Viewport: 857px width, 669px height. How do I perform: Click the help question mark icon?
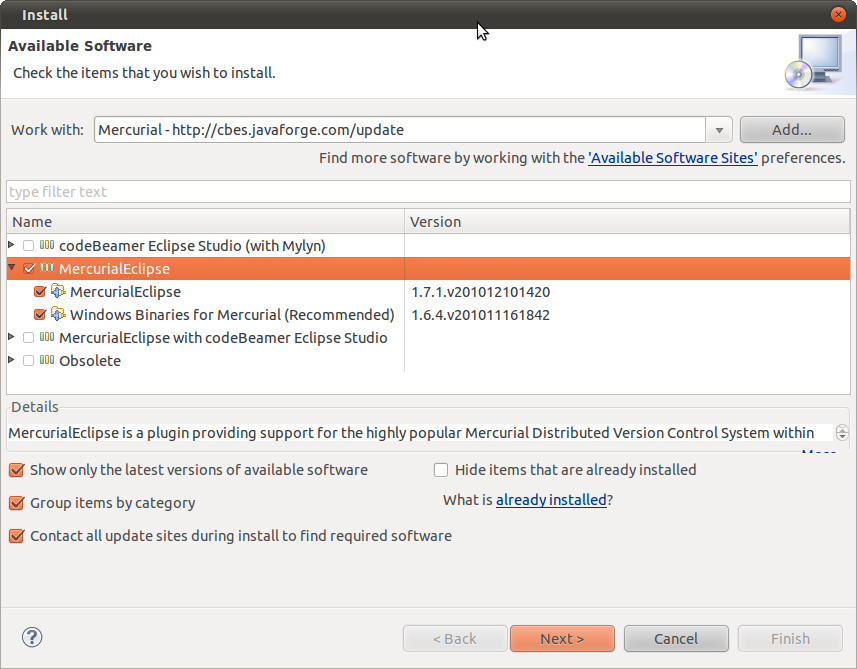(x=32, y=638)
